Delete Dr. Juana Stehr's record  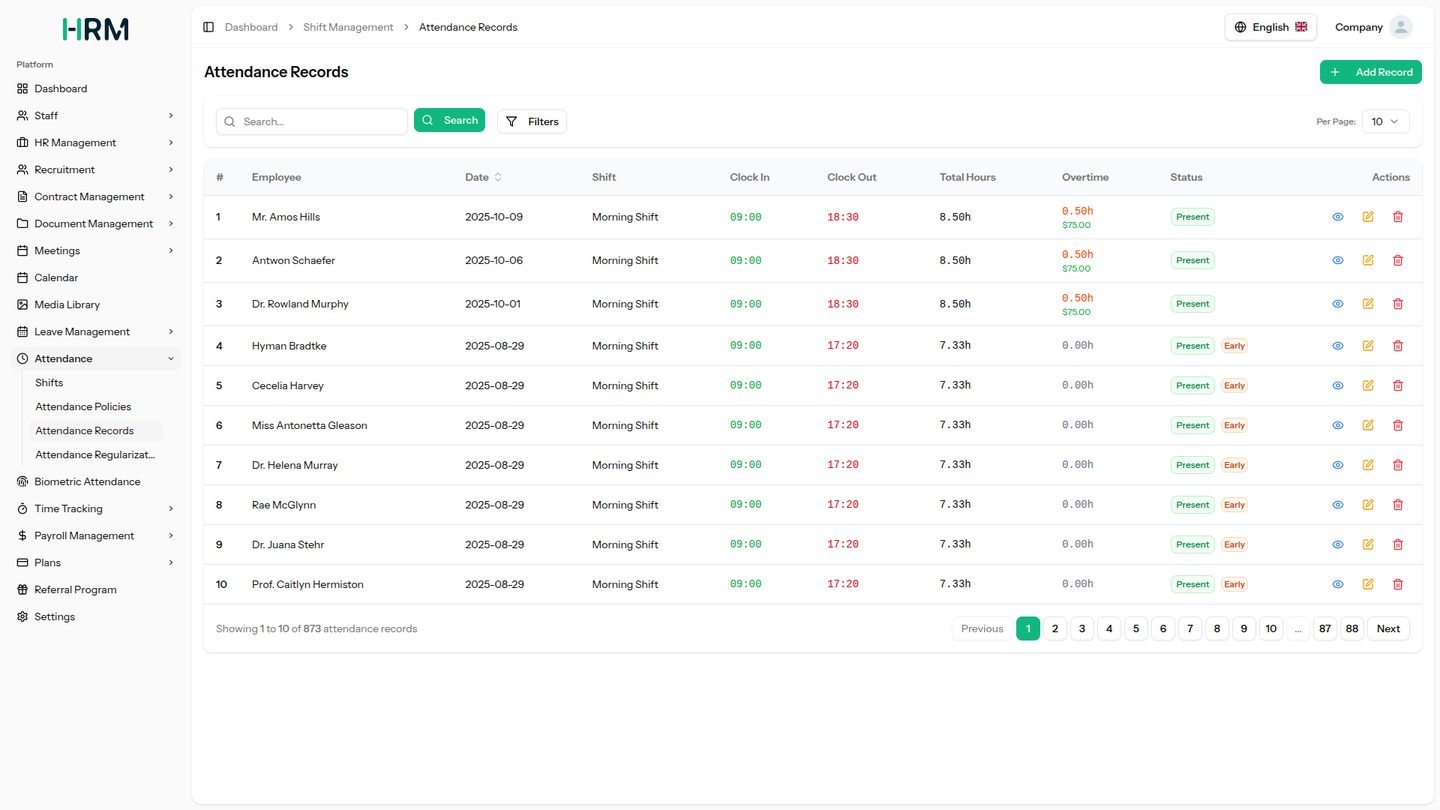coord(1398,544)
